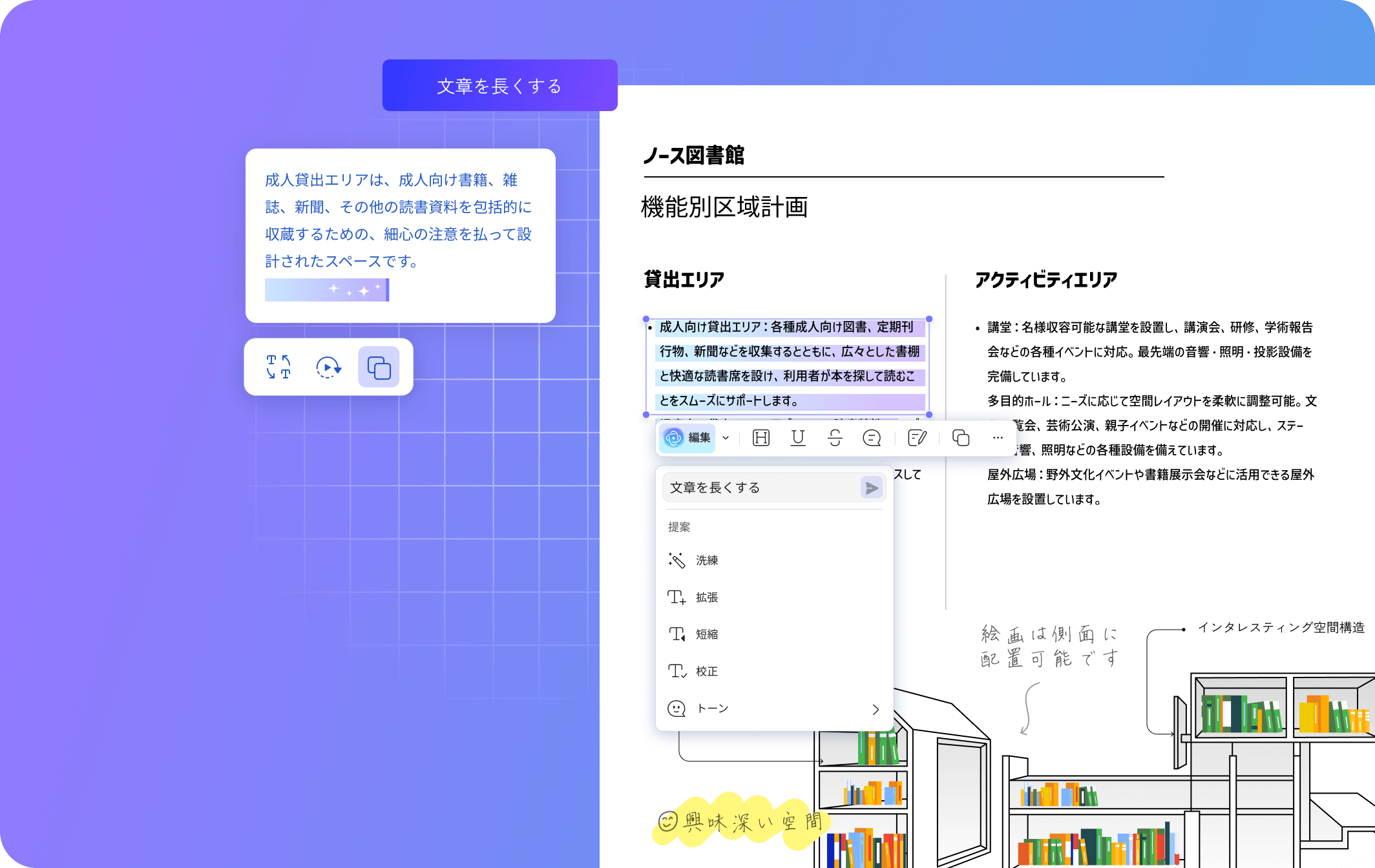The image size is (1375, 868).
Task: Apply underline from the floating toolbar
Action: click(798, 438)
